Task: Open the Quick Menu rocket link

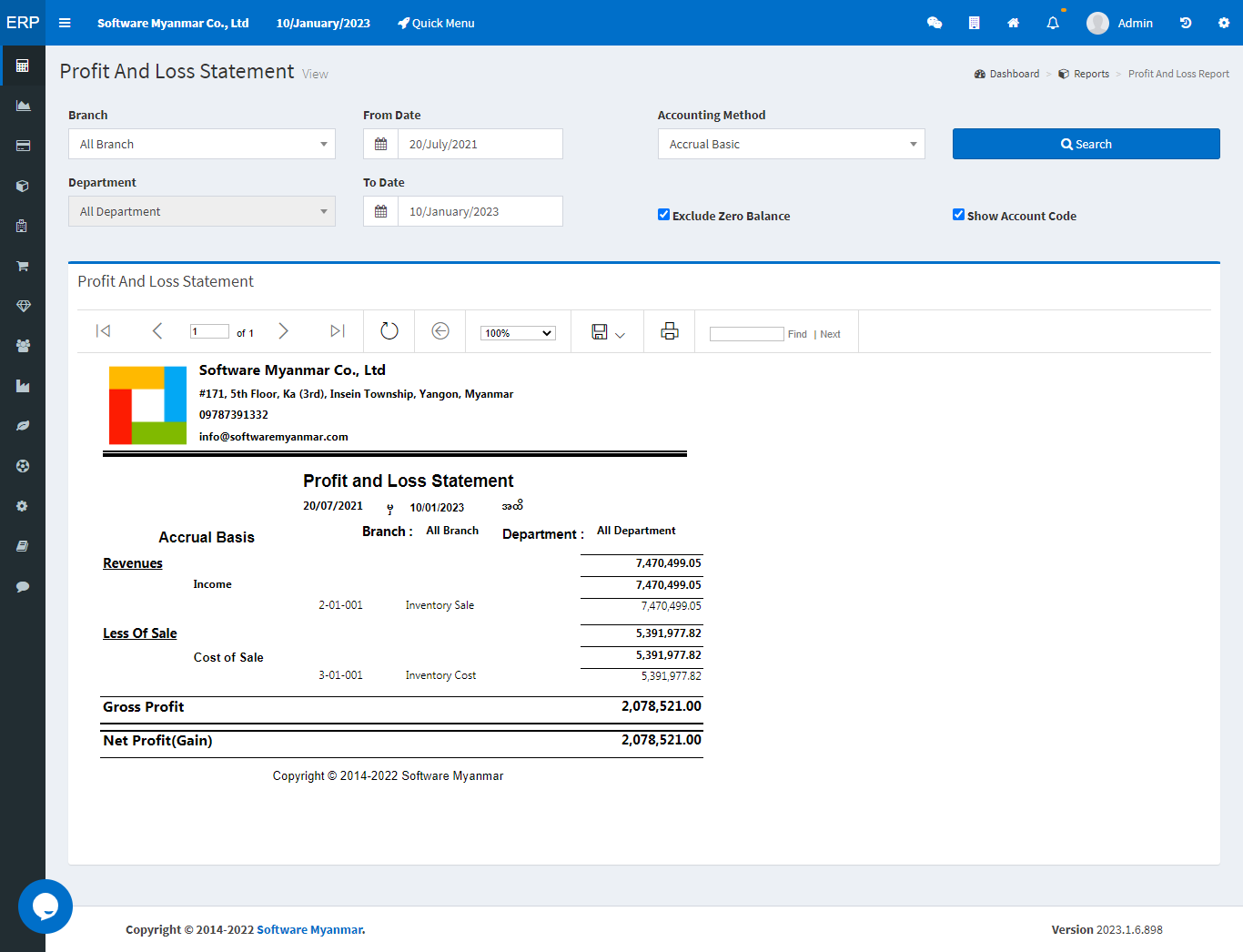Action: coord(436,23)
